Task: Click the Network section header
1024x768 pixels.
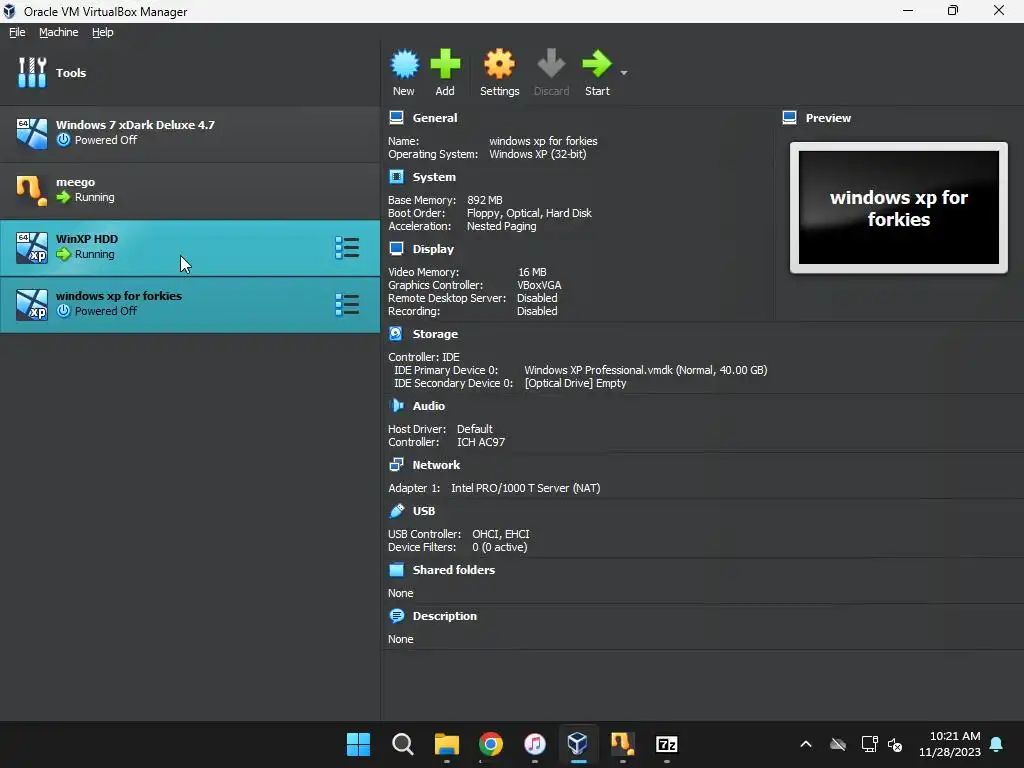Action: [x=436, y=465]
